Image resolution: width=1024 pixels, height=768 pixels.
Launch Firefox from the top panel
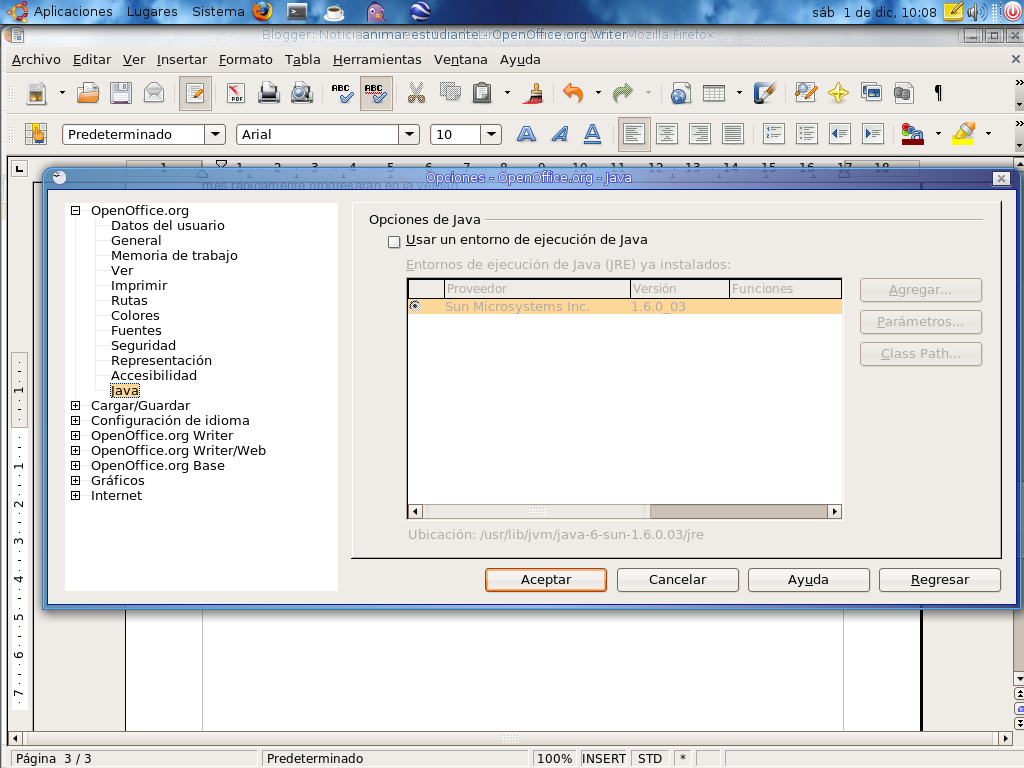click(263, 12)
